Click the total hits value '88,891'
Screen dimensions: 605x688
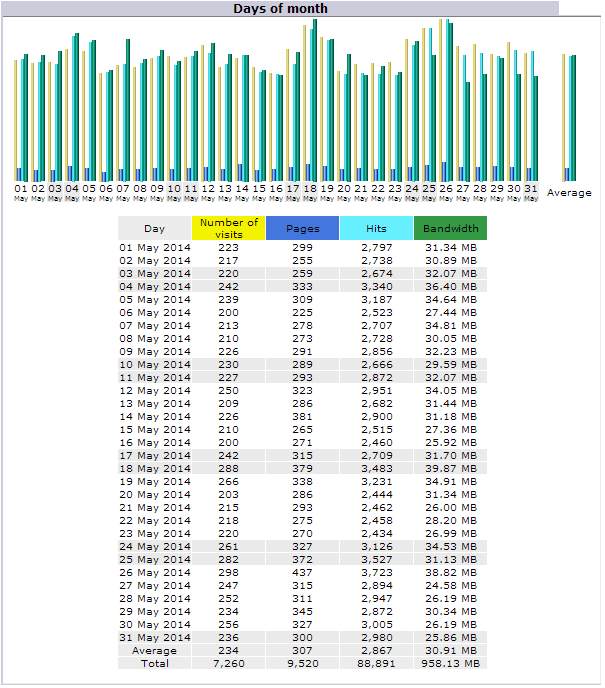click(x=376, y=663)
